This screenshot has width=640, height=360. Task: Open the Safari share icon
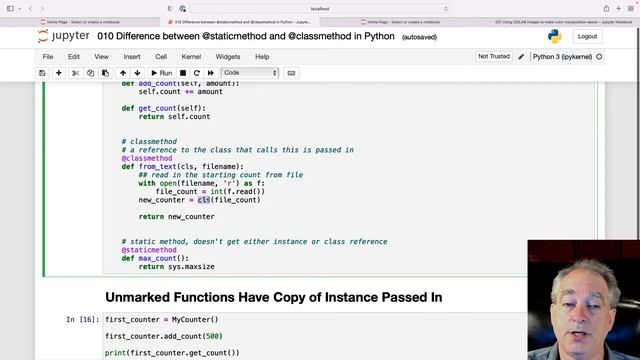606,8
